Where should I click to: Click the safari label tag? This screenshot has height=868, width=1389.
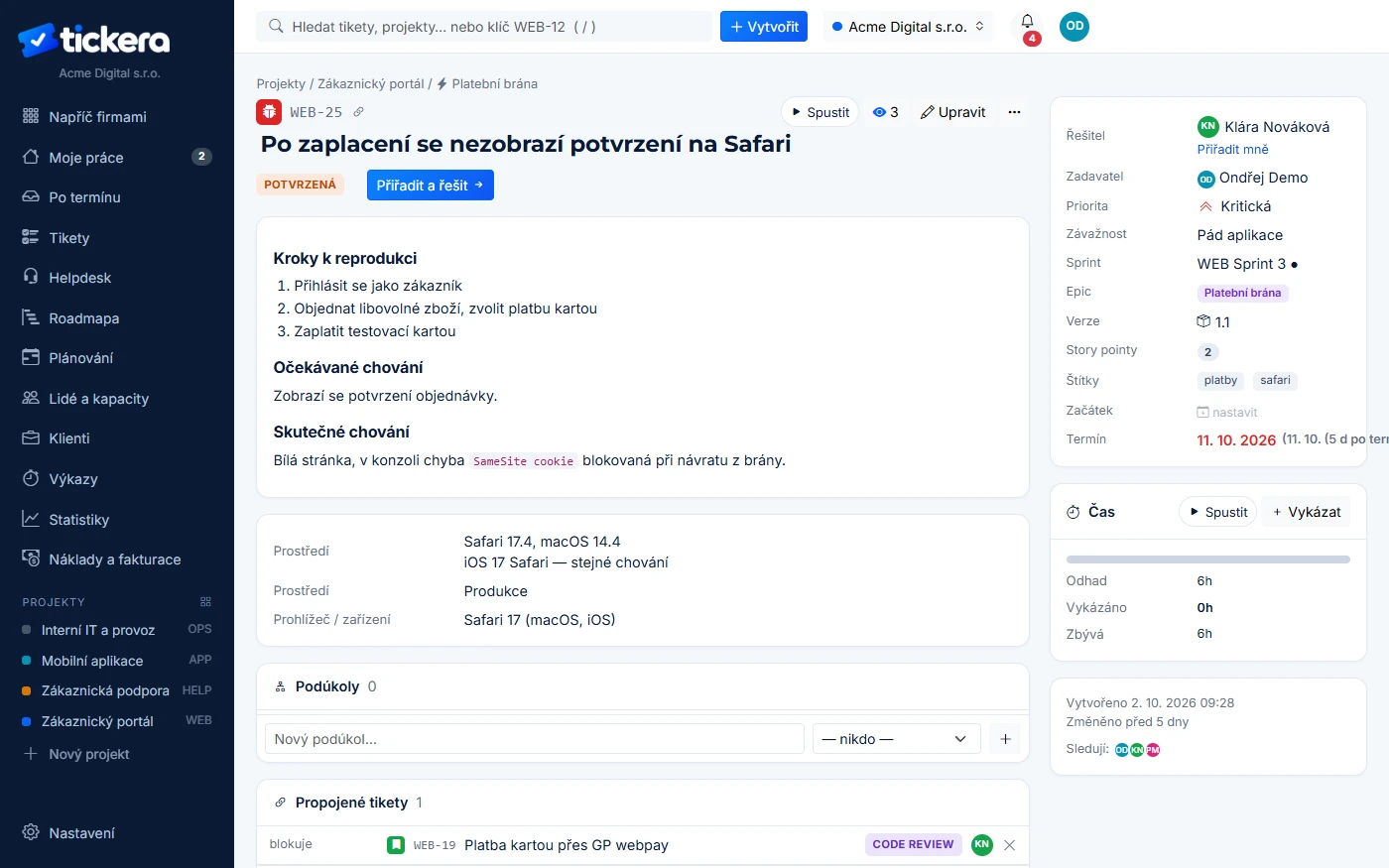pos(1275,381)
